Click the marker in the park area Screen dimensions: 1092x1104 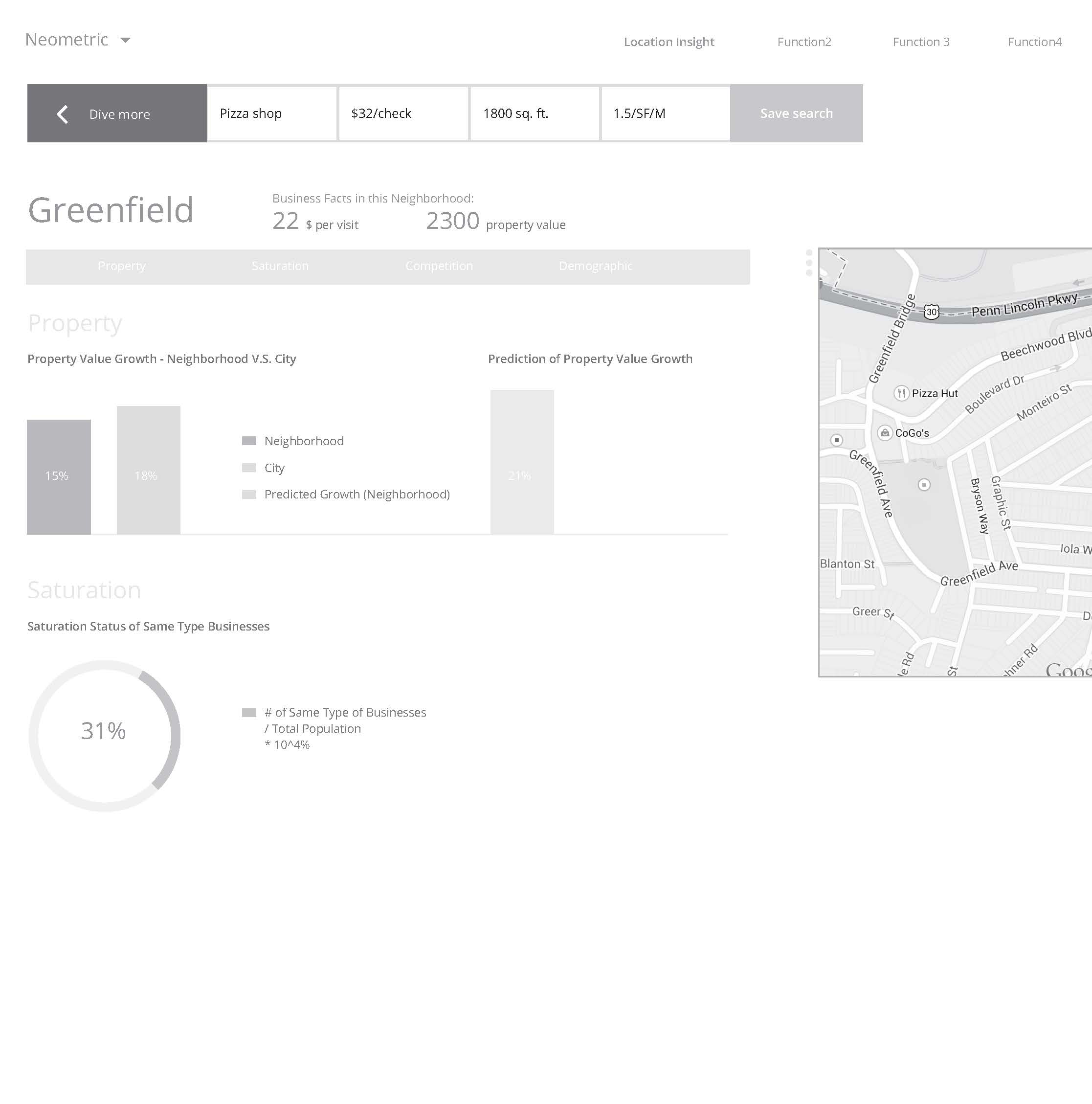tap(924, 485)
